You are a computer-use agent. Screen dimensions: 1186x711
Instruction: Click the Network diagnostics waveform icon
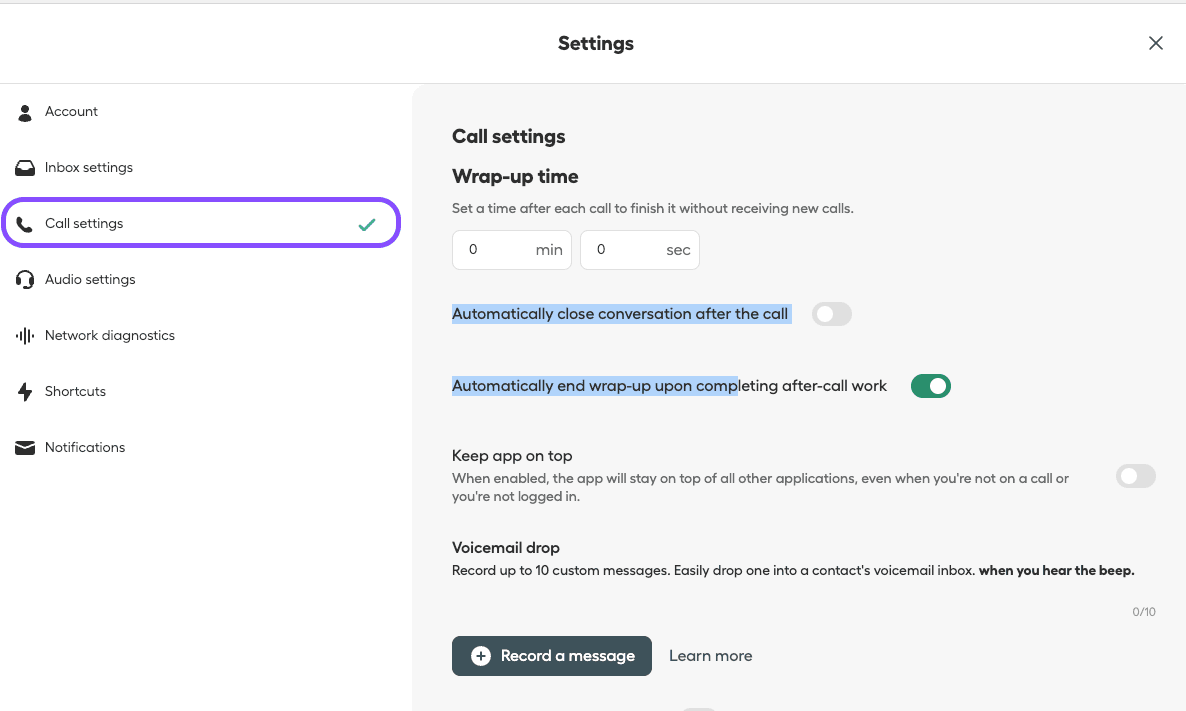click(x=25, y=336)
